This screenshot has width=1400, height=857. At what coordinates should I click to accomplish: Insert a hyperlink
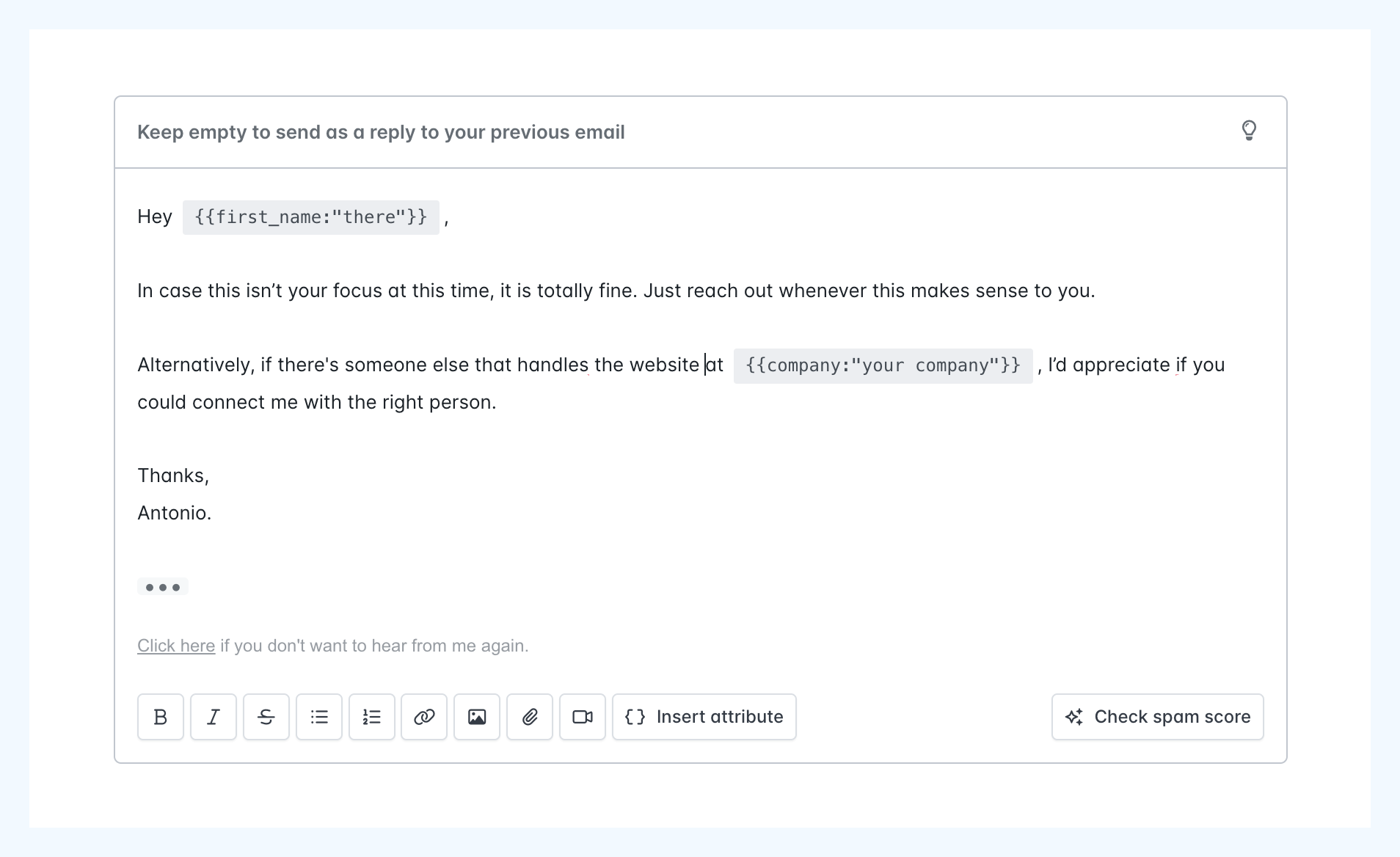click(x=424, y=717)
